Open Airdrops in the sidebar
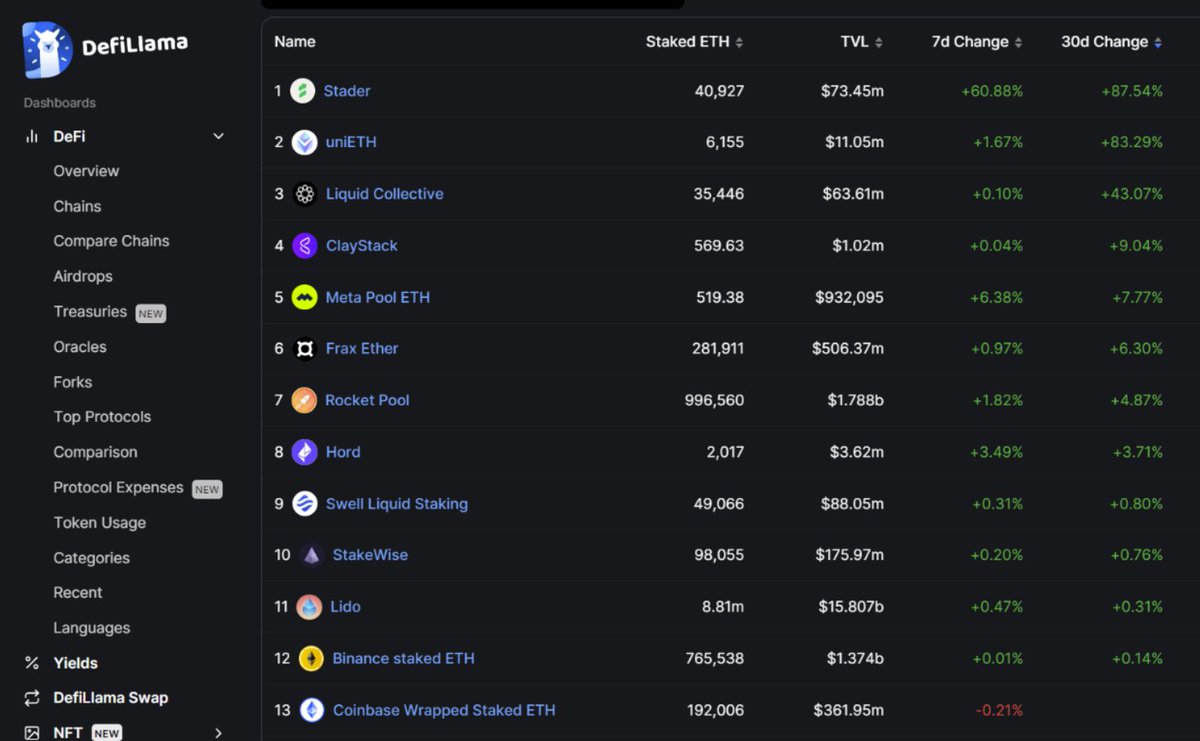Viewport: 1200px width, 741px height. click(83, 276)
